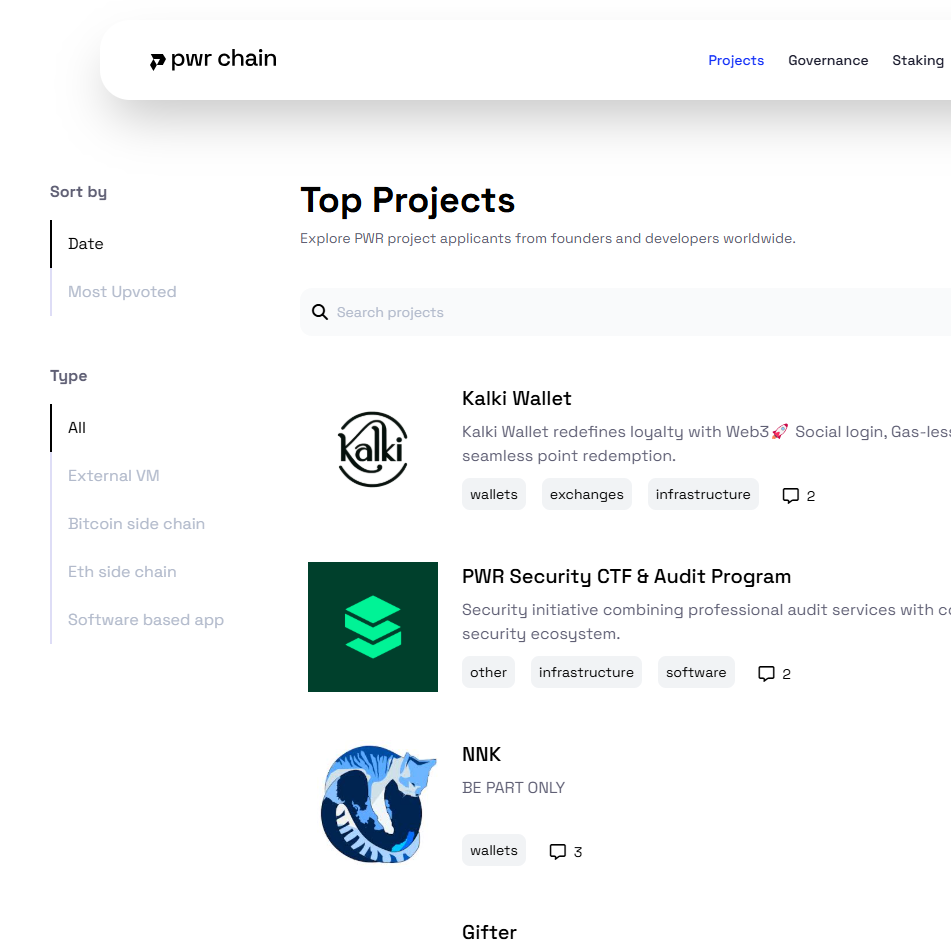The width and height of the screenshot is (951, 942).
Task: Sort projects by Date
Action: pos(86,244)
